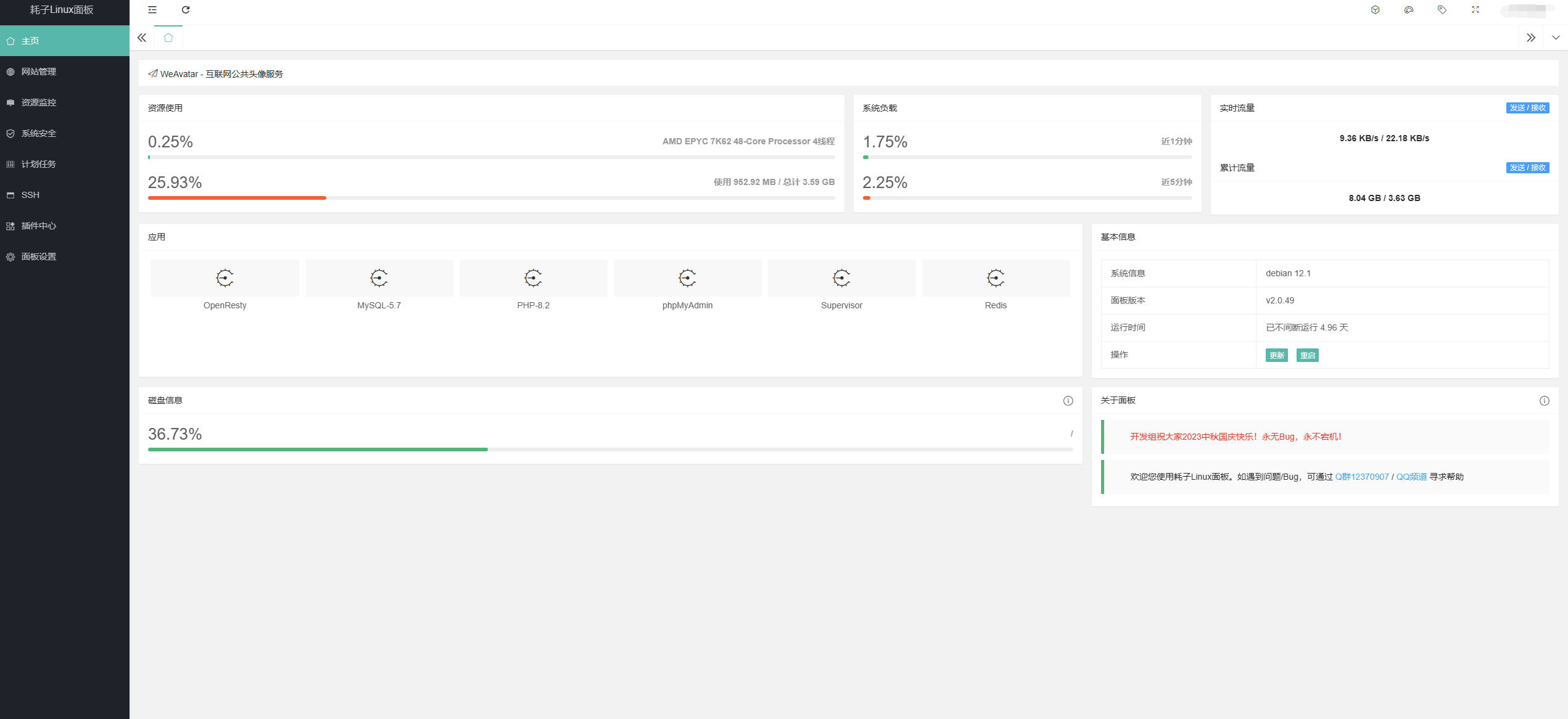
Task: Click the tag note icon in header
Action: pos(1442,10)
